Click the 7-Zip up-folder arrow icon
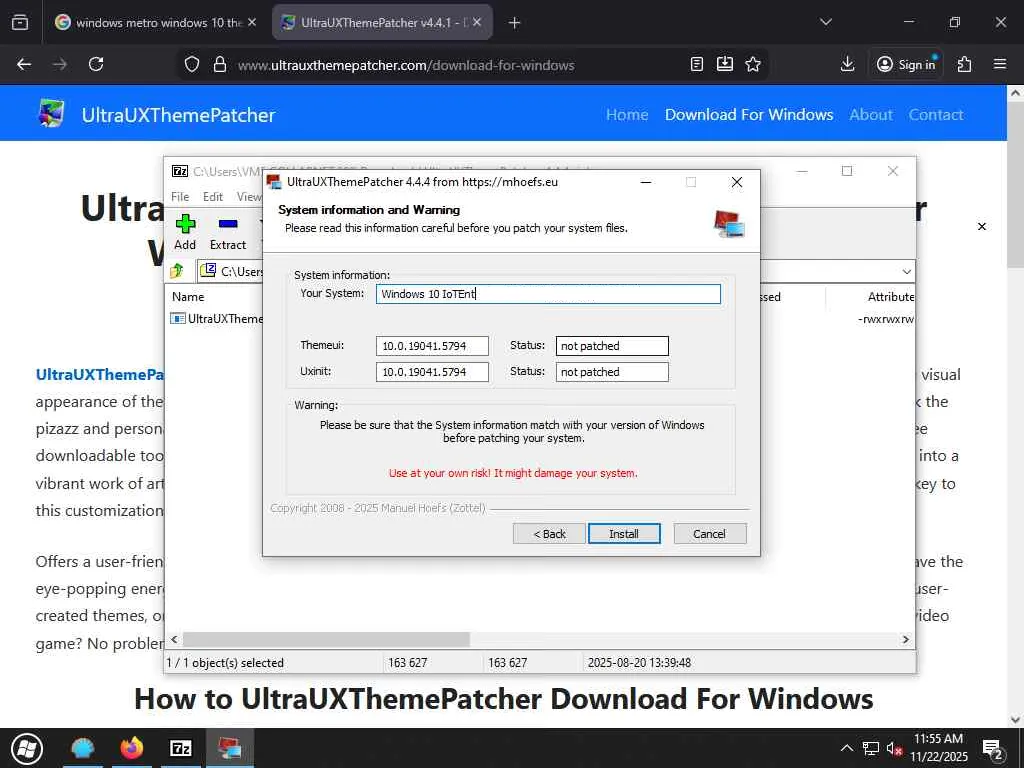This screenshot has height=768, width=1024. tap(176, 270)
